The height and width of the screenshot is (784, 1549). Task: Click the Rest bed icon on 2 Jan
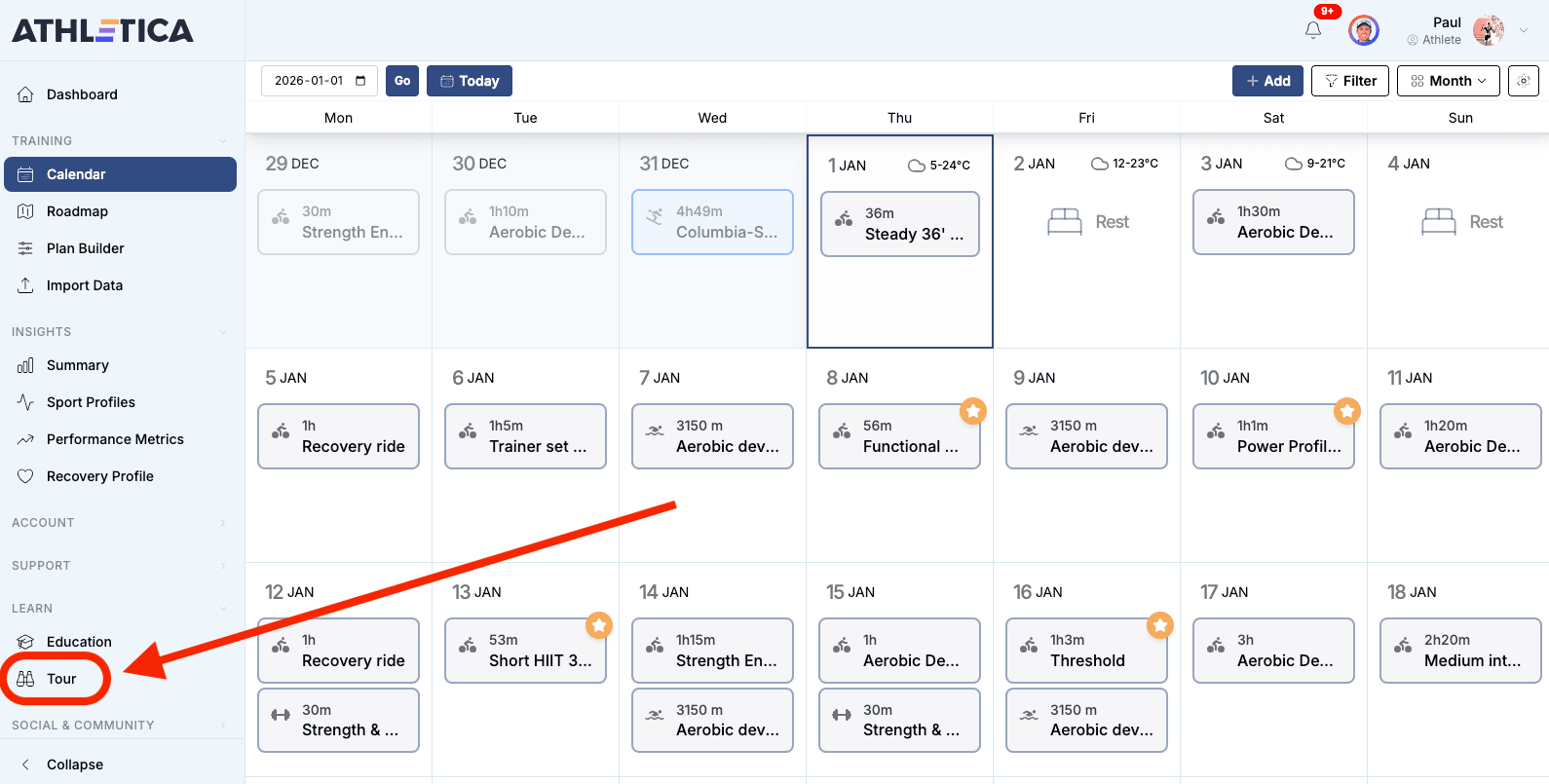pyautogui.click(x=1064, y=222)
